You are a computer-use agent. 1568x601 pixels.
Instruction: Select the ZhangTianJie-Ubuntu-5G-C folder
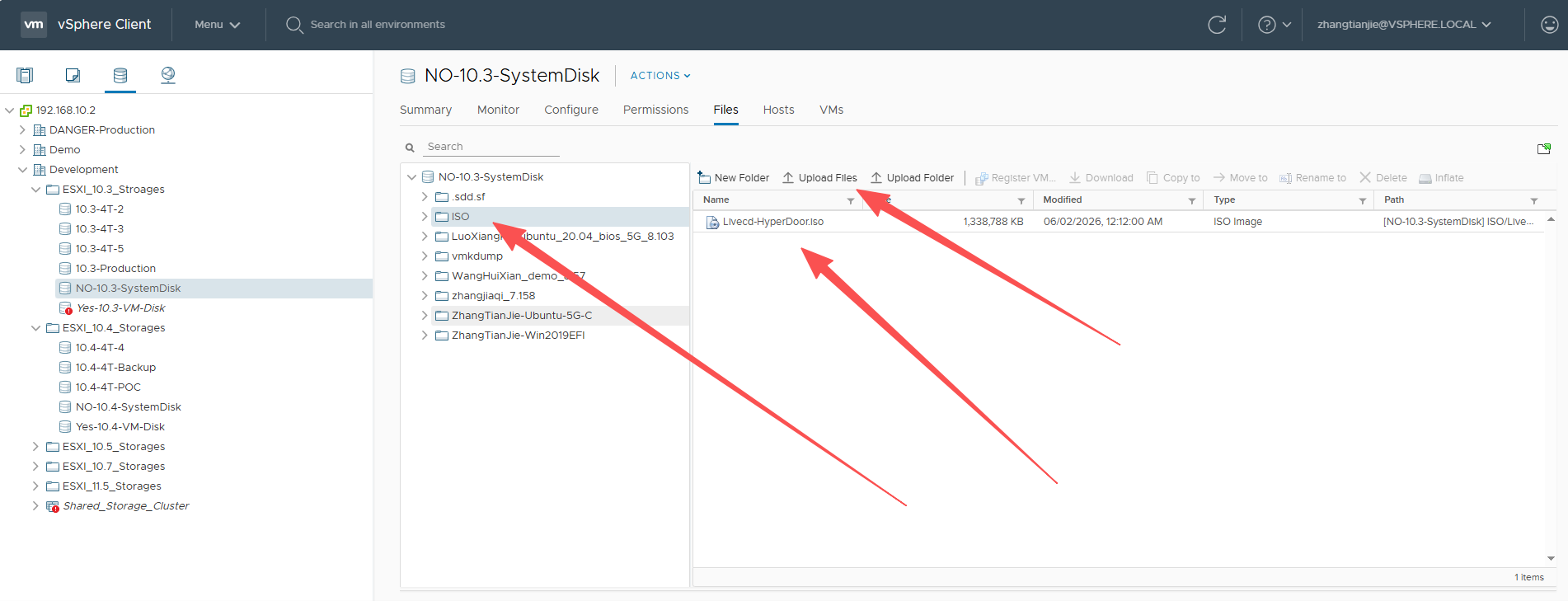tap(522, 315)
